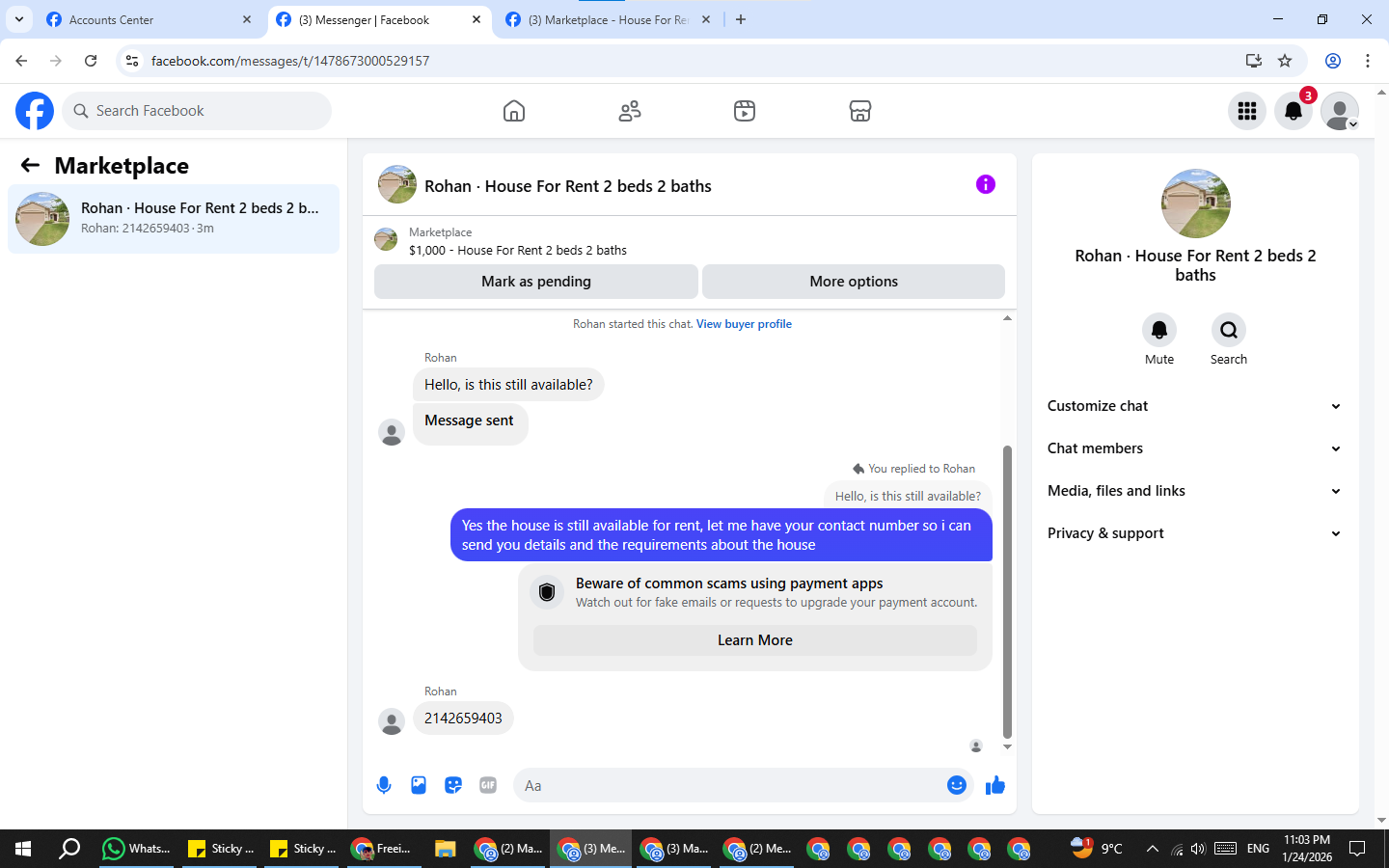Reload the page in browser
1389x868 pixels.
pos(91,61)
